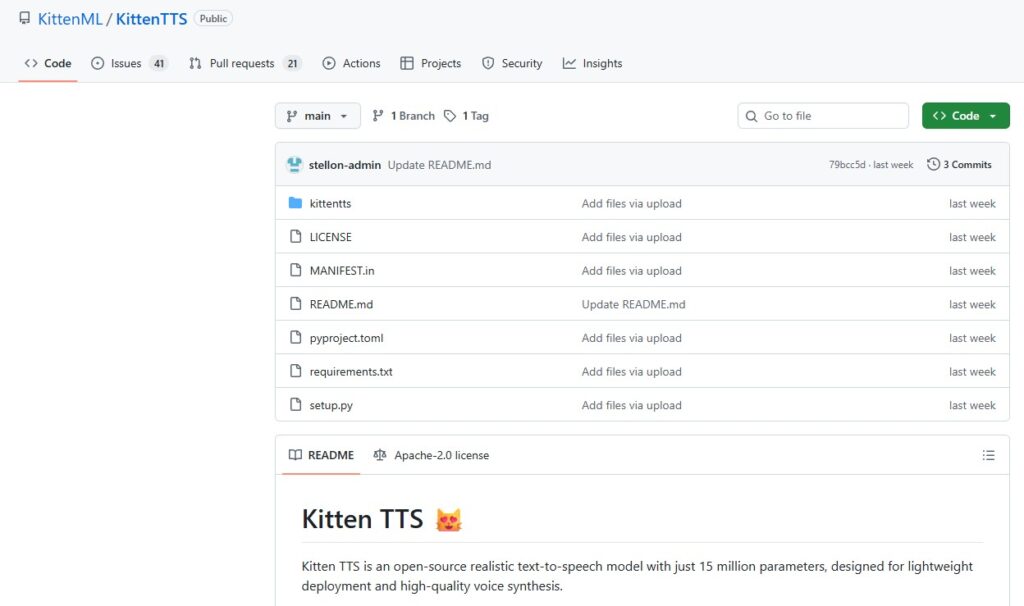Open the green Code dropdown button
Viewport: 1024px width, 606px height.
click(966, 116)
